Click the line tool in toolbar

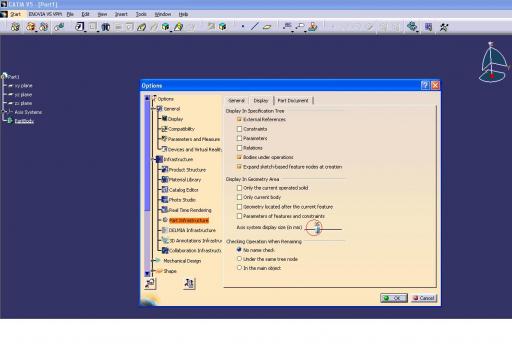(254, 26)
